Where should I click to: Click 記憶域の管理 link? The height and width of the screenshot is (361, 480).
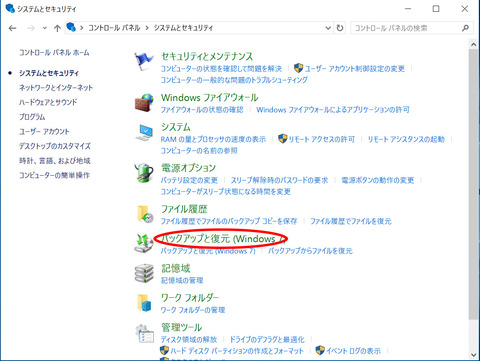pos(182,280)
